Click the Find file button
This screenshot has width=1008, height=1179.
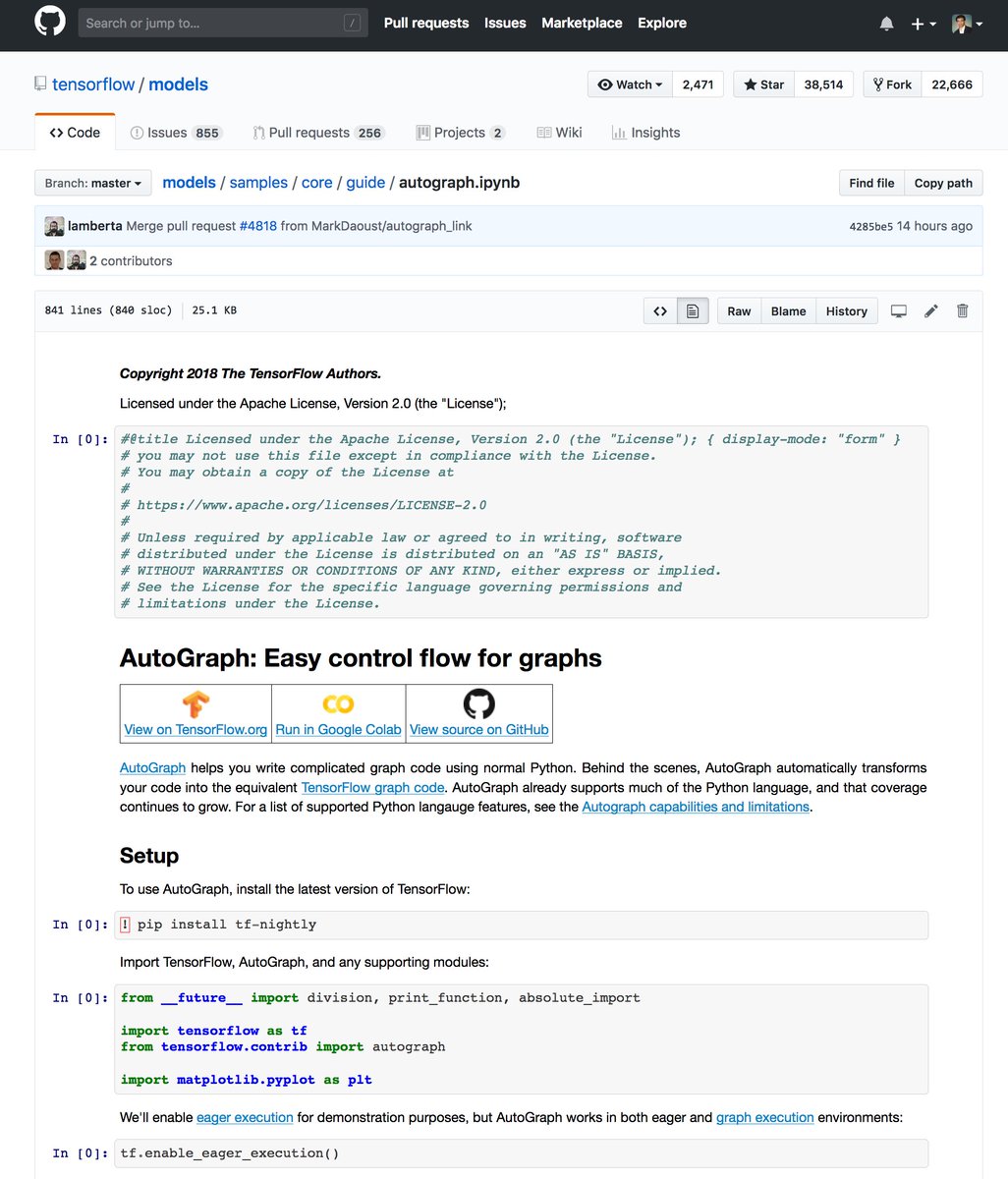[871, 183]
